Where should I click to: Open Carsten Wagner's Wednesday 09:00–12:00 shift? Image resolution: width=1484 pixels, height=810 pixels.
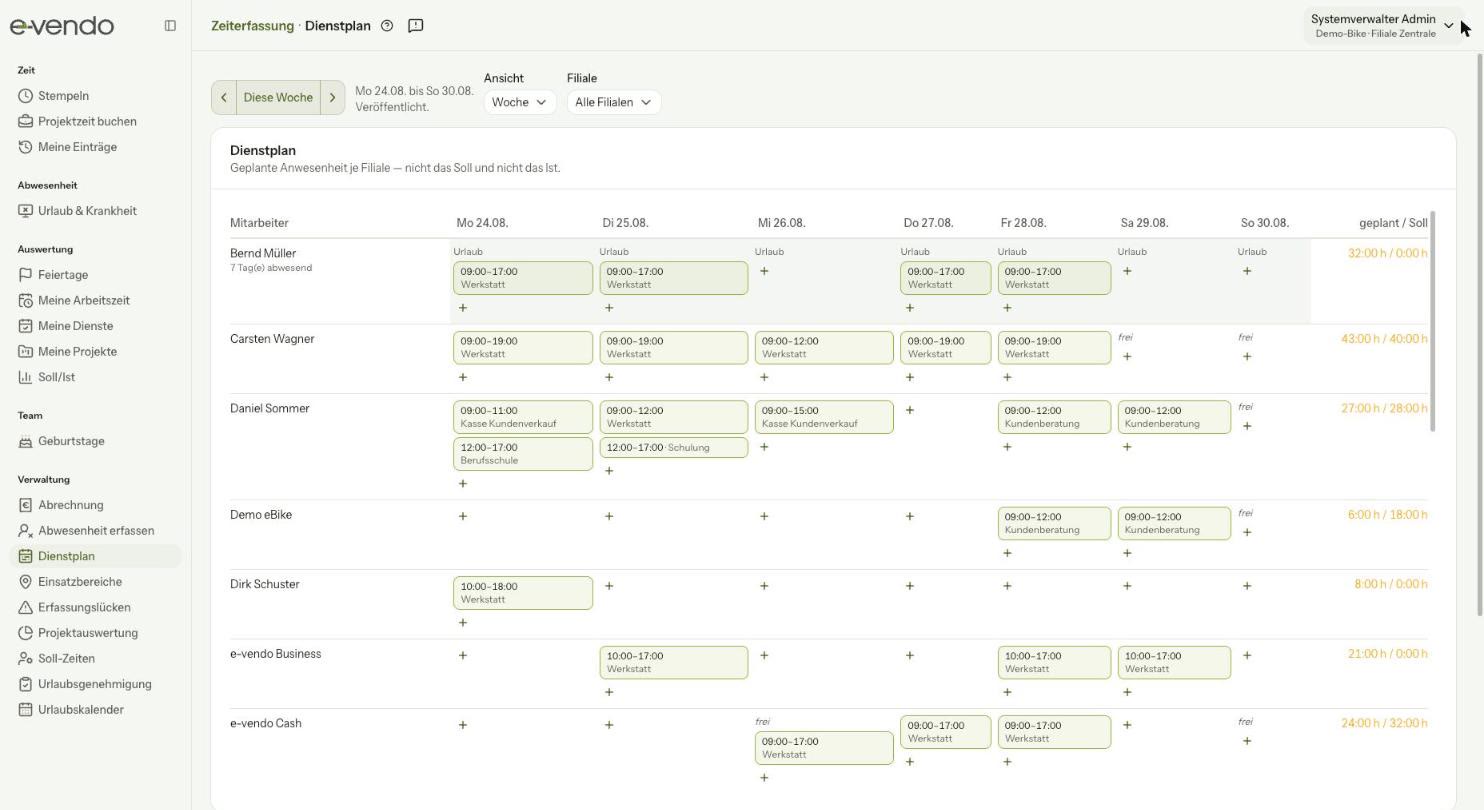click(x=824, y=348)
